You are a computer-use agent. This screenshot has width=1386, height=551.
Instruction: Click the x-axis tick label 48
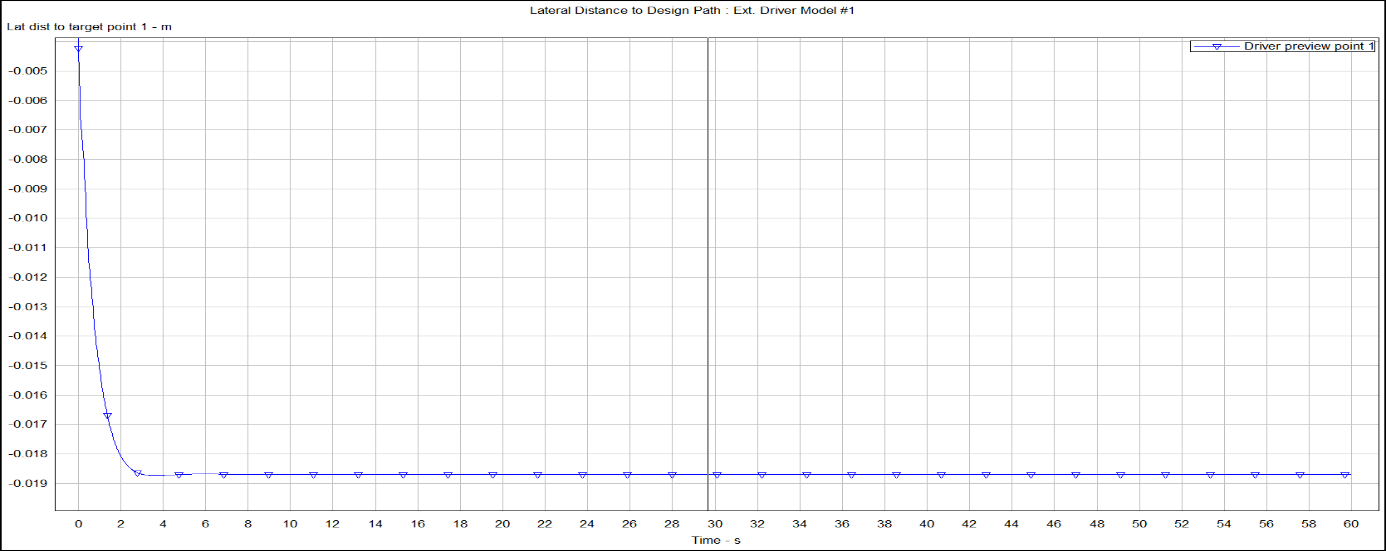1096,523
